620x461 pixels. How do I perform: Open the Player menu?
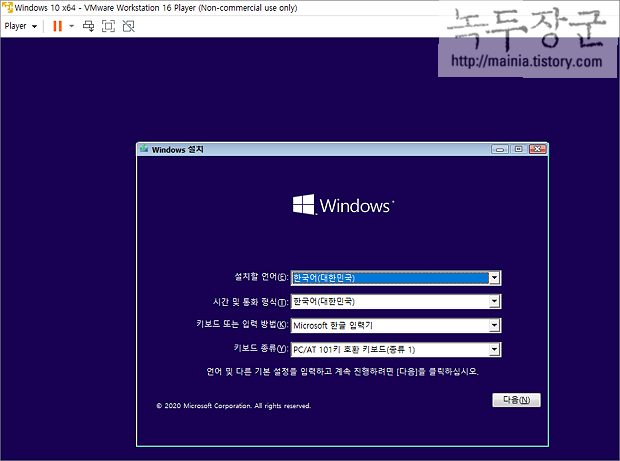pyautogui.click(x=21, y=26)
